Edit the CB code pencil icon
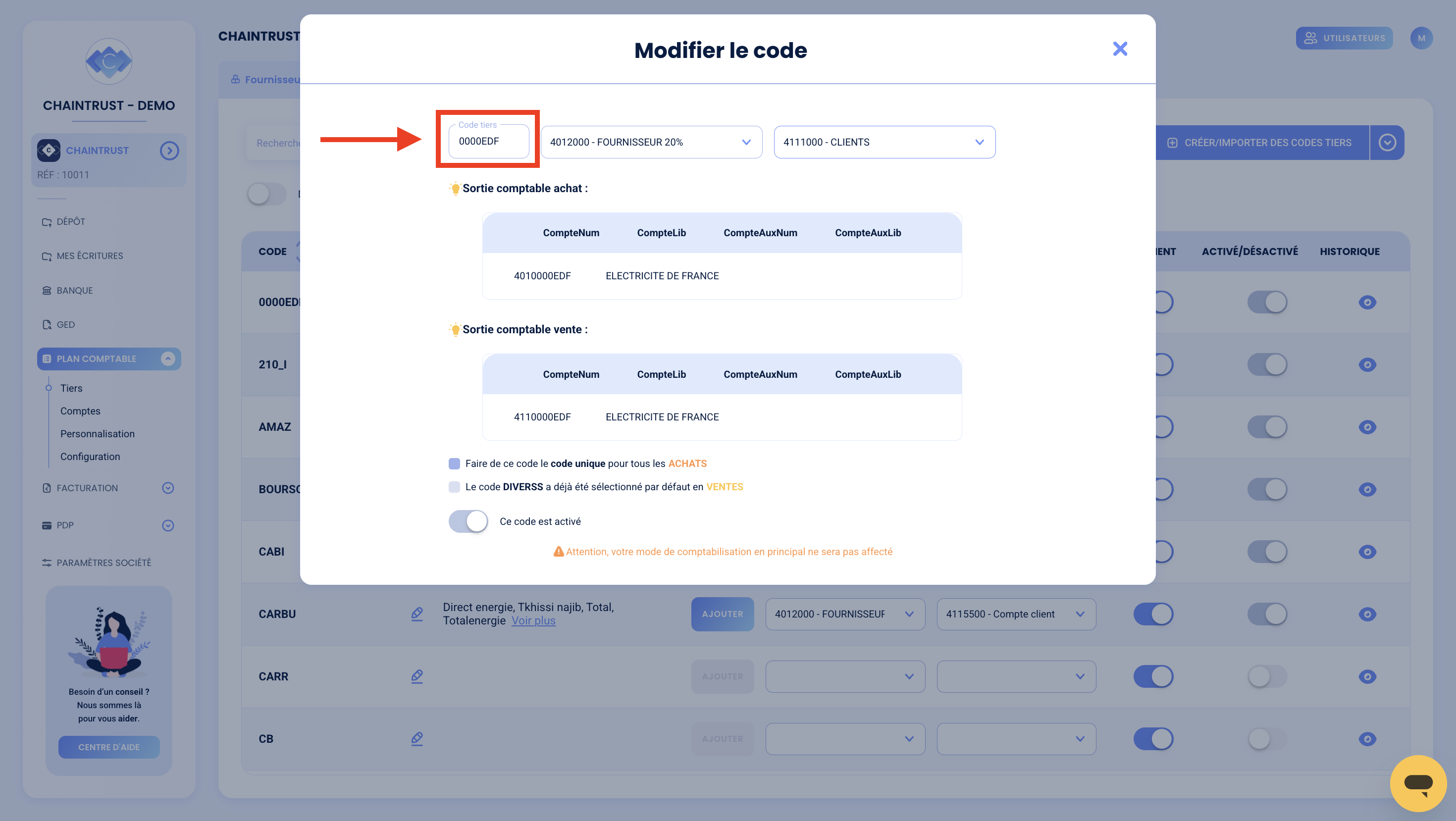 [x=417, y=738]
